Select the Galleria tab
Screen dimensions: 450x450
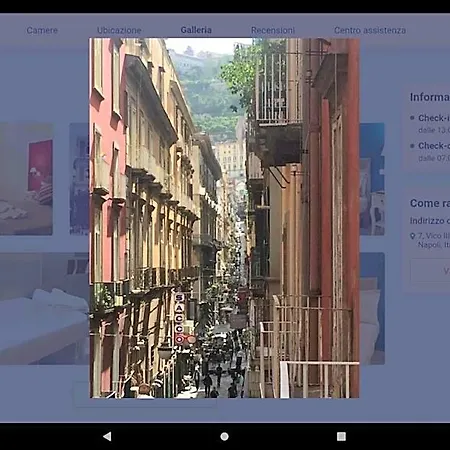point(196,30)
